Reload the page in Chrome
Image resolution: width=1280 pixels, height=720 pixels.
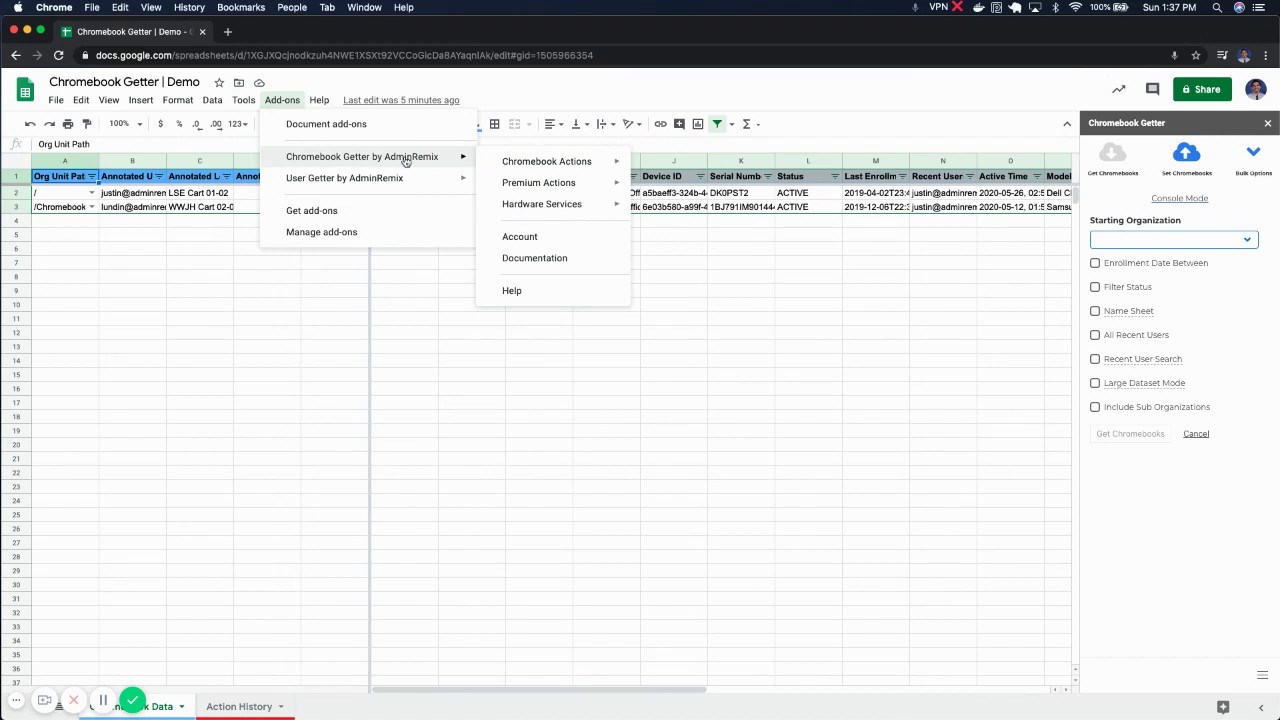[x=59, y=55]
